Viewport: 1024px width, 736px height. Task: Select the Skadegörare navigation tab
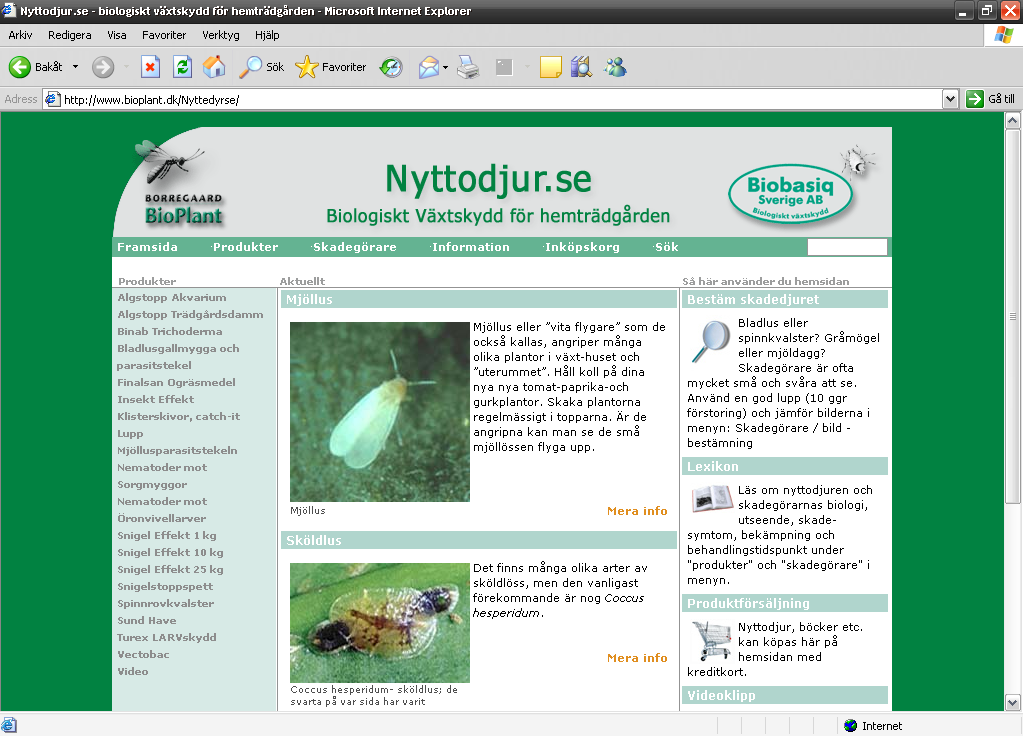coord(355,247)
